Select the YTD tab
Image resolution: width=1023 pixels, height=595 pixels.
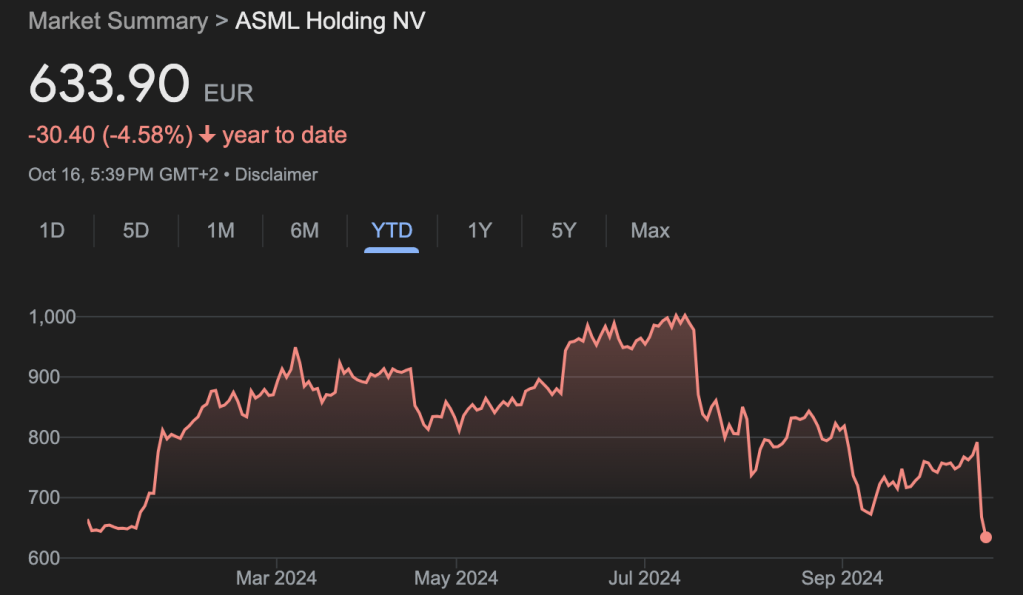click(x=391, y=231)
